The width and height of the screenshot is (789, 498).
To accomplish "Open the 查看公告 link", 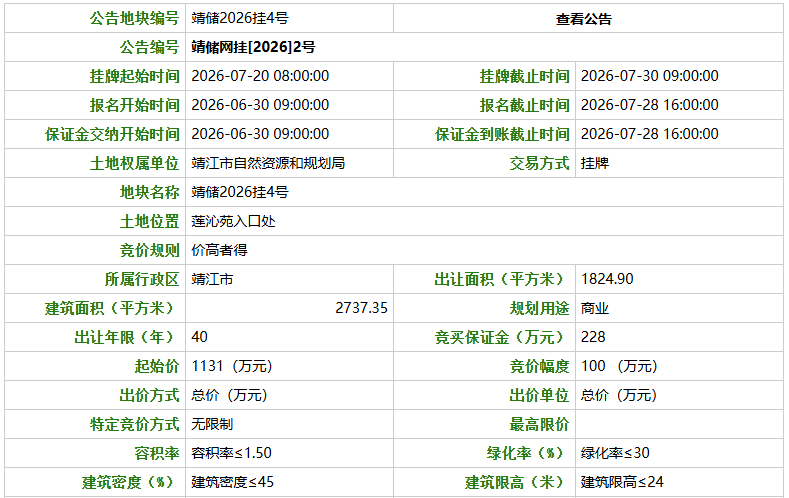I will [584, 19].
